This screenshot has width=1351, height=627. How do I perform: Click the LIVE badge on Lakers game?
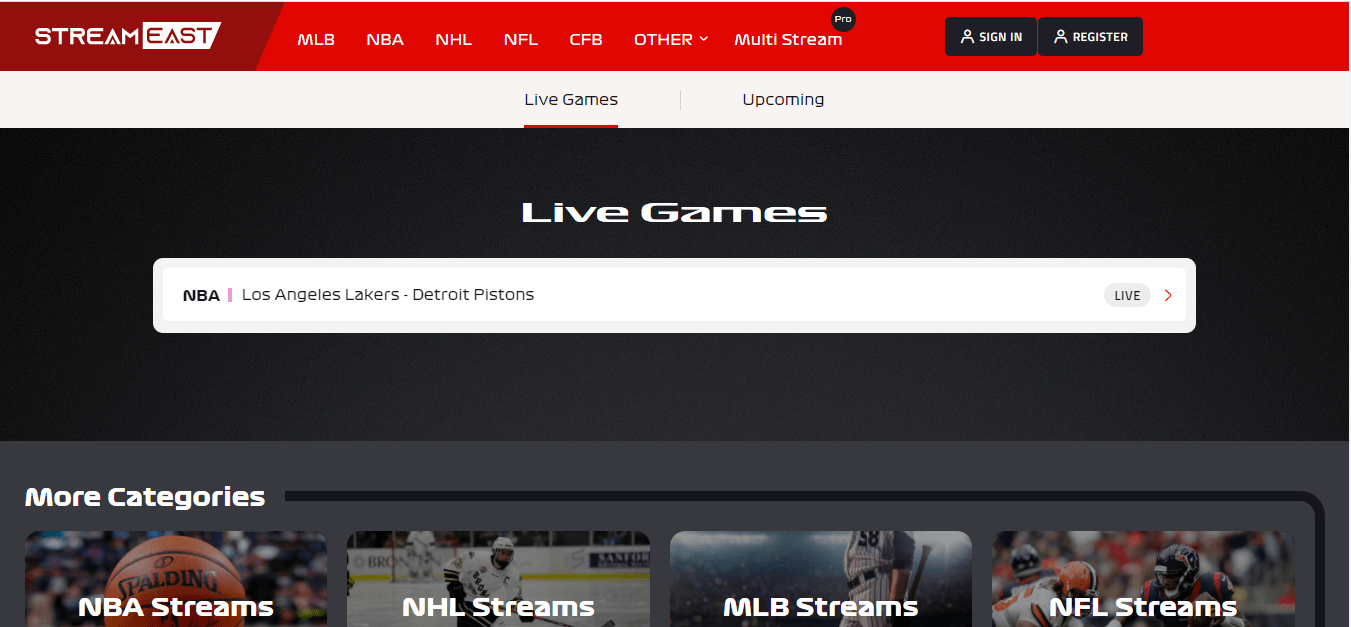coord(1127,295)
